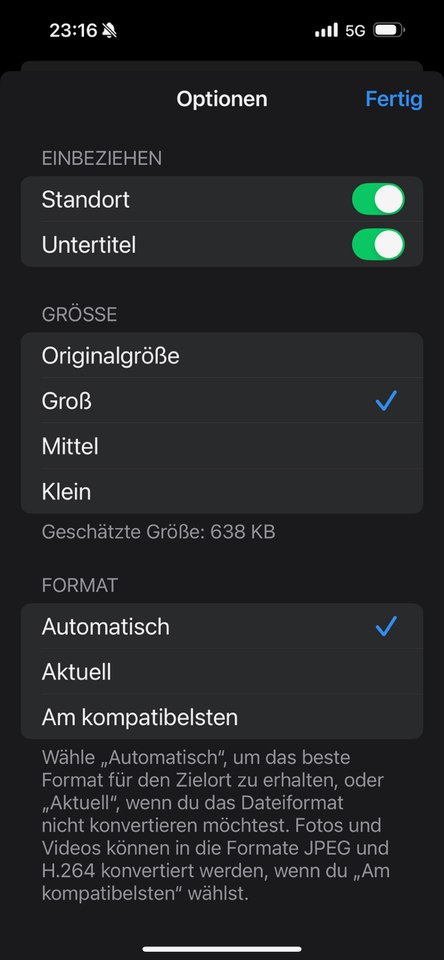Screen dimensions: 444x960
Task: Pick the Klein size option
Action: 222,491
